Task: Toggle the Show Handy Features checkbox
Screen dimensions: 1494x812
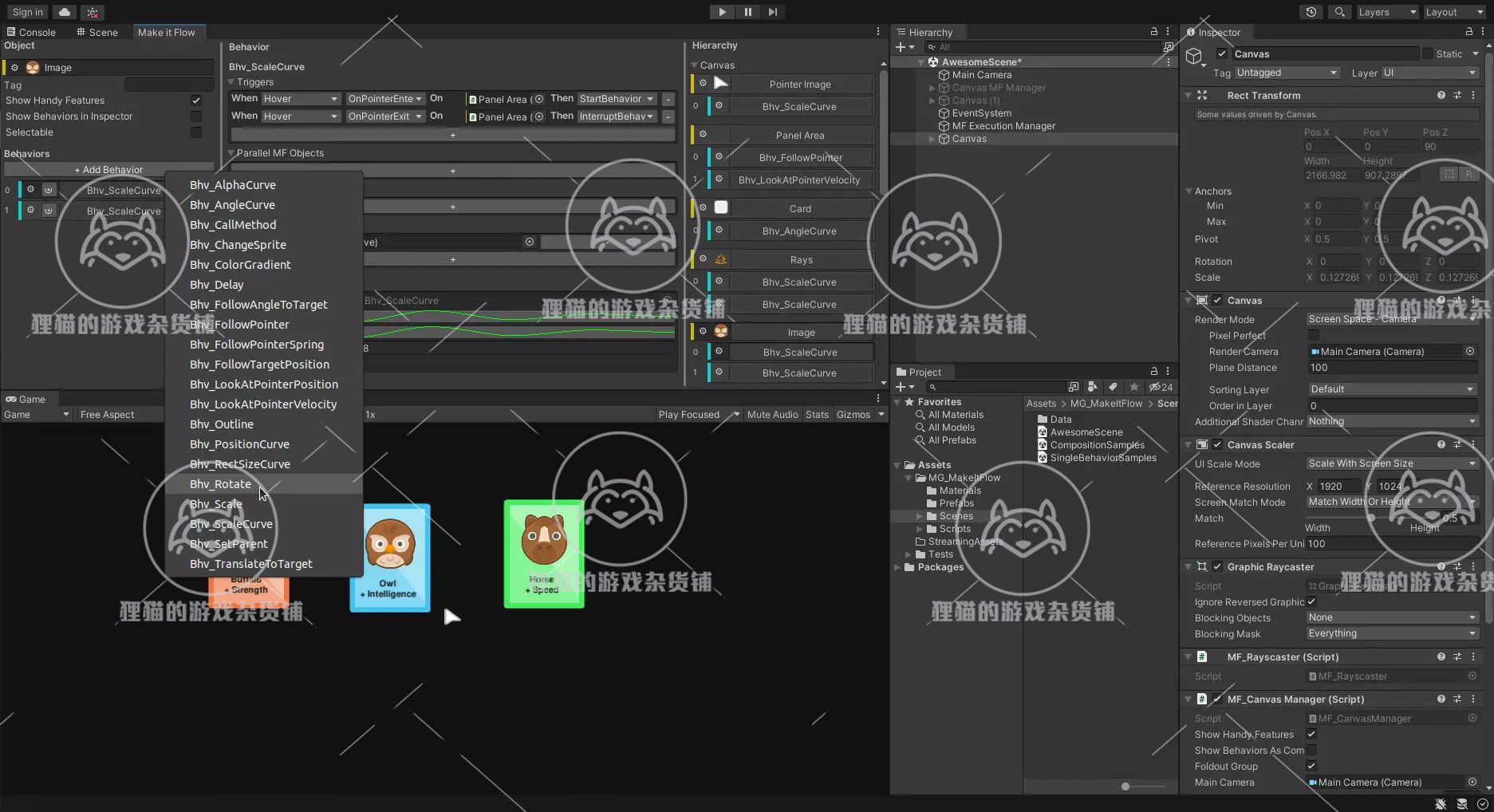Action: [x=195, y=100]
